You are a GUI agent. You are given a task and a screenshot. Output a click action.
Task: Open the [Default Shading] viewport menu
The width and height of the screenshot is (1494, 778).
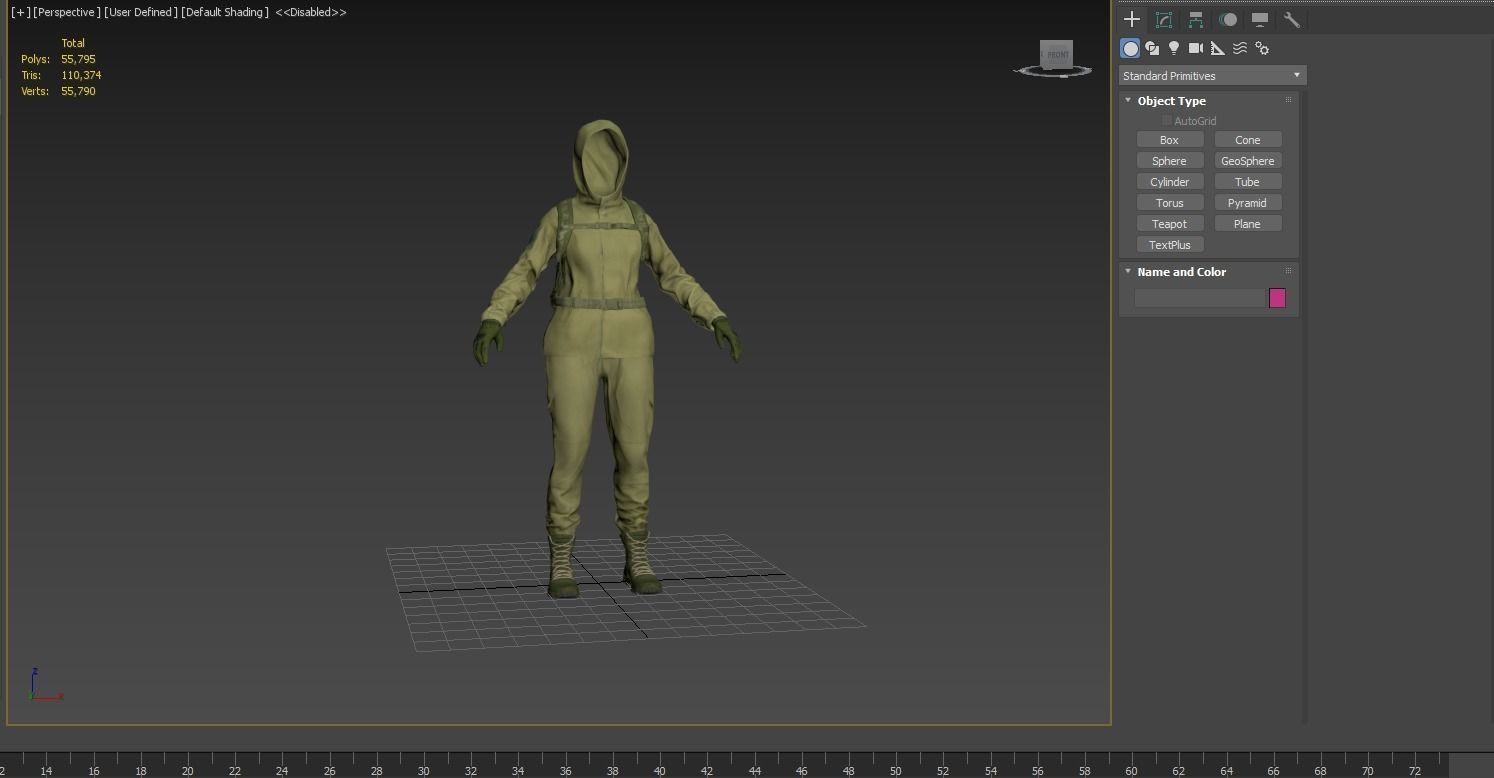click(x=225, y=12)
